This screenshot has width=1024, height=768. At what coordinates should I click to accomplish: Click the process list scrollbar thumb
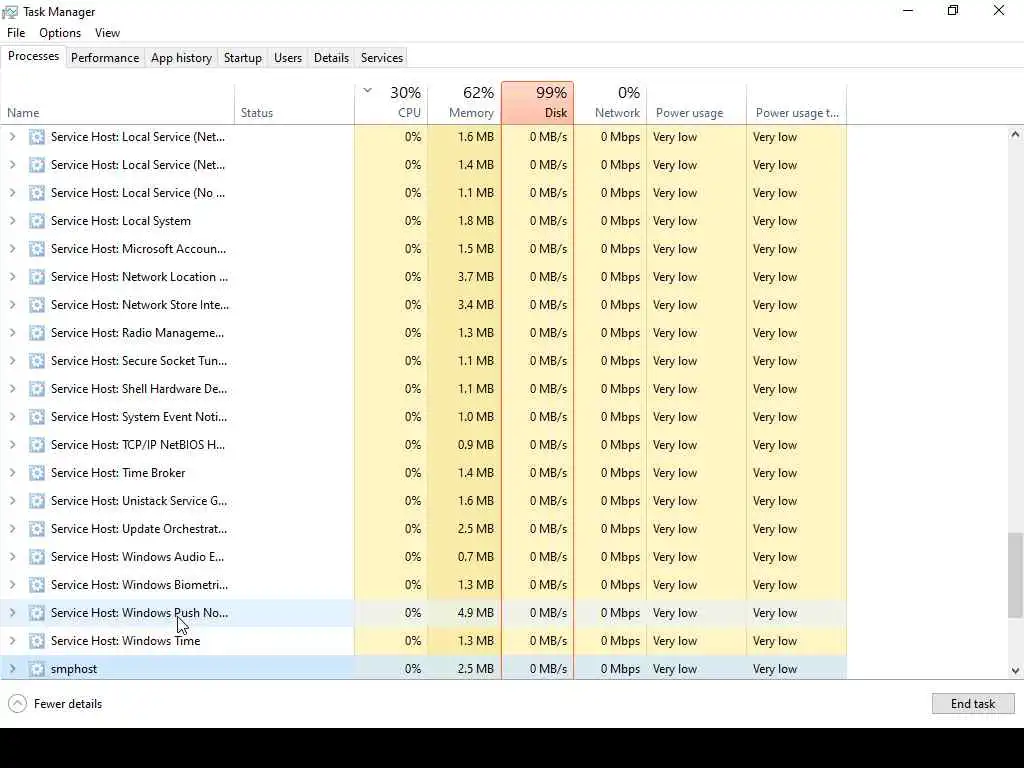click(x=1015, y=575)
